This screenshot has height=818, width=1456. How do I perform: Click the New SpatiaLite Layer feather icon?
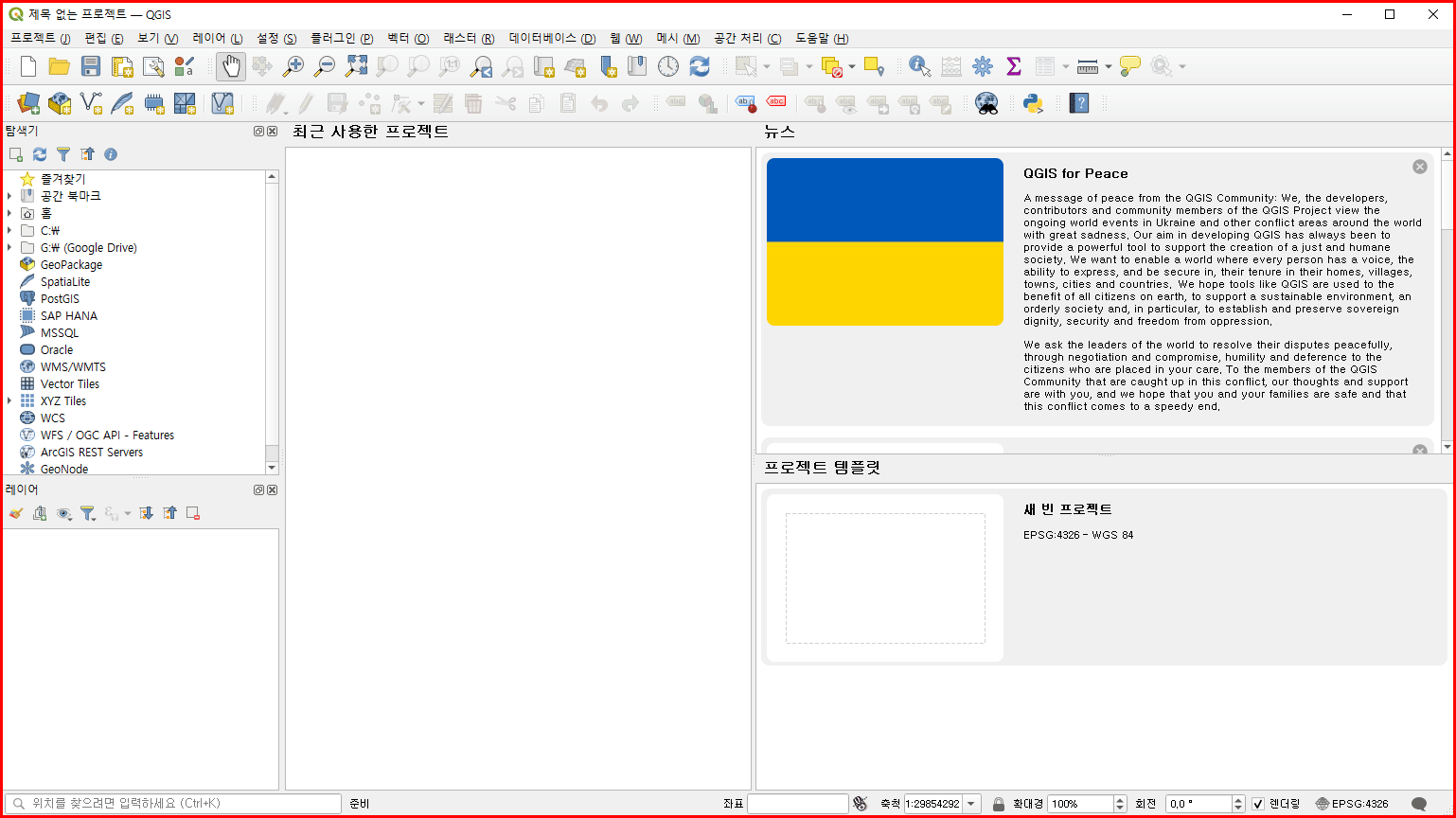(x=122, y=102)
